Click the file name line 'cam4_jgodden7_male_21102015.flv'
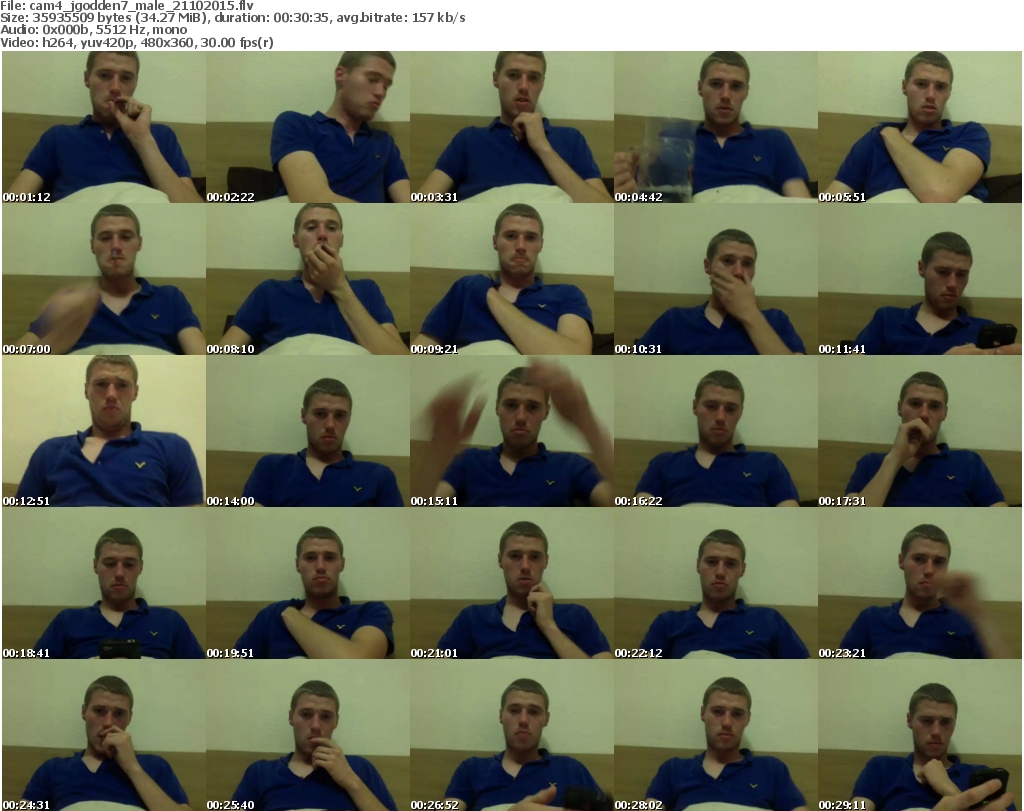 tap(127, 6)
